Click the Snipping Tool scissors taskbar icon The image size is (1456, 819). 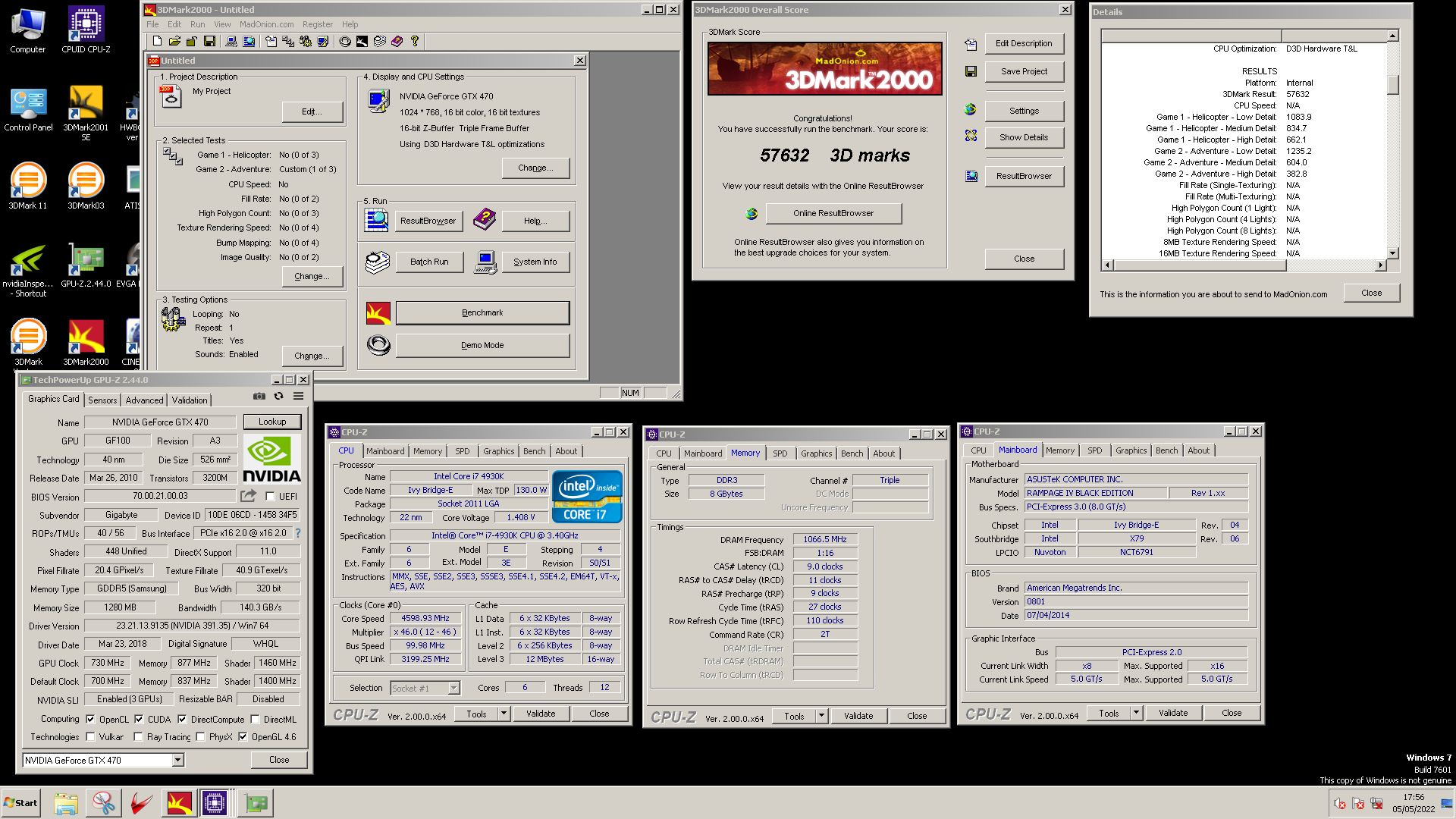(x=104, y=803)
